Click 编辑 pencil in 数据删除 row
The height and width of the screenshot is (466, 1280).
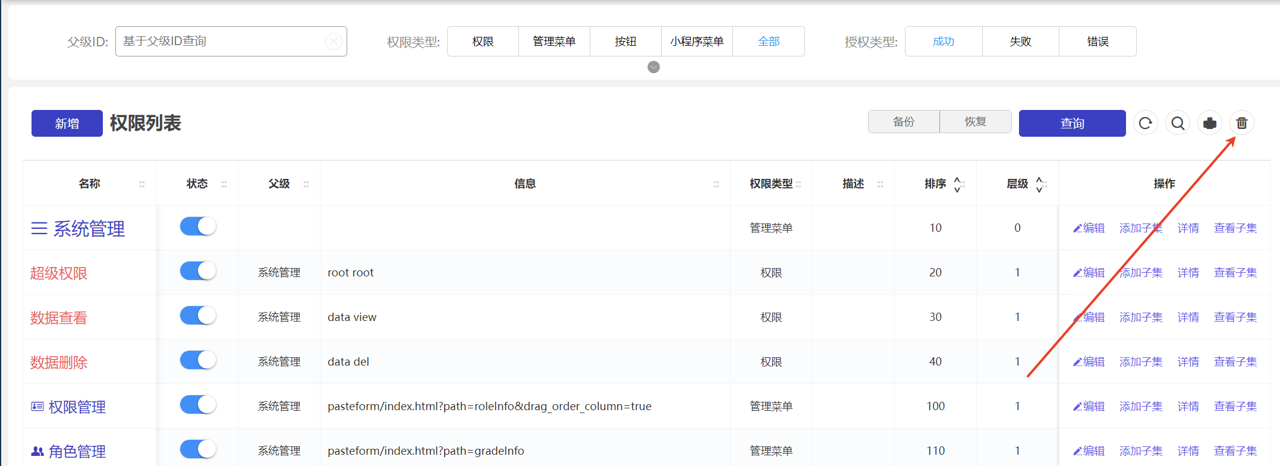coord(1089,361)
